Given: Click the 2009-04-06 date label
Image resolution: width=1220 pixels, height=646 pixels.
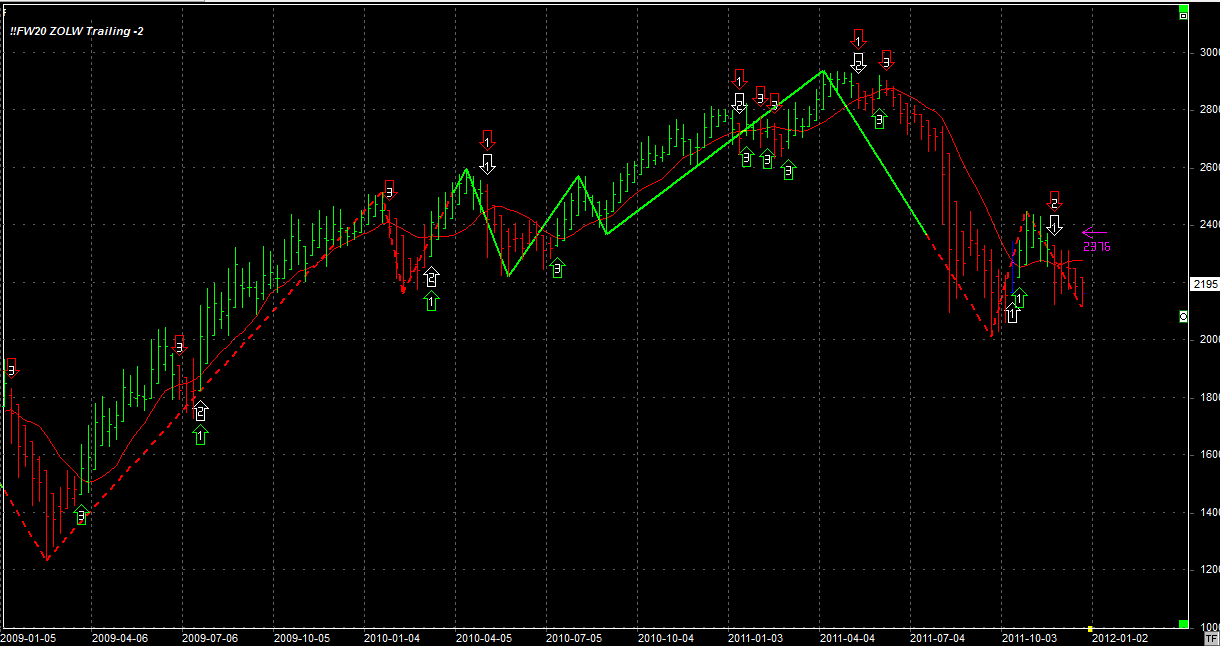Looking at the screenshot, I should pyautogui.click(x=119, y=637).
